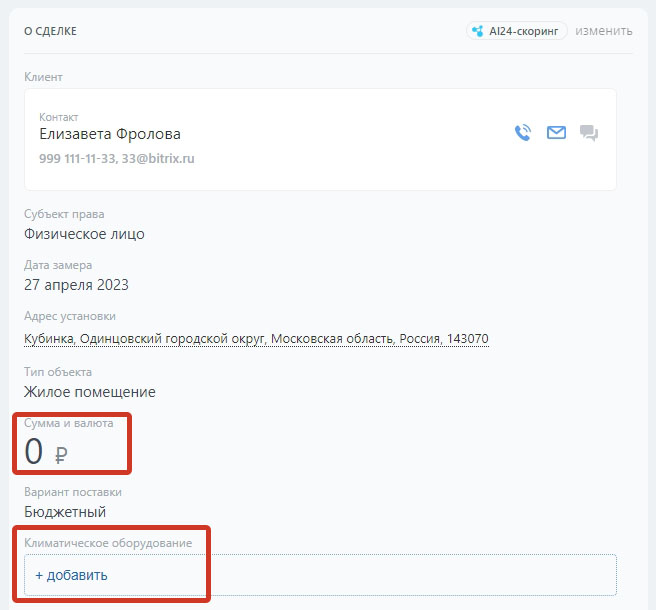
Task: Click the ruble currency symbol
Action: click(x=61, y=455)
